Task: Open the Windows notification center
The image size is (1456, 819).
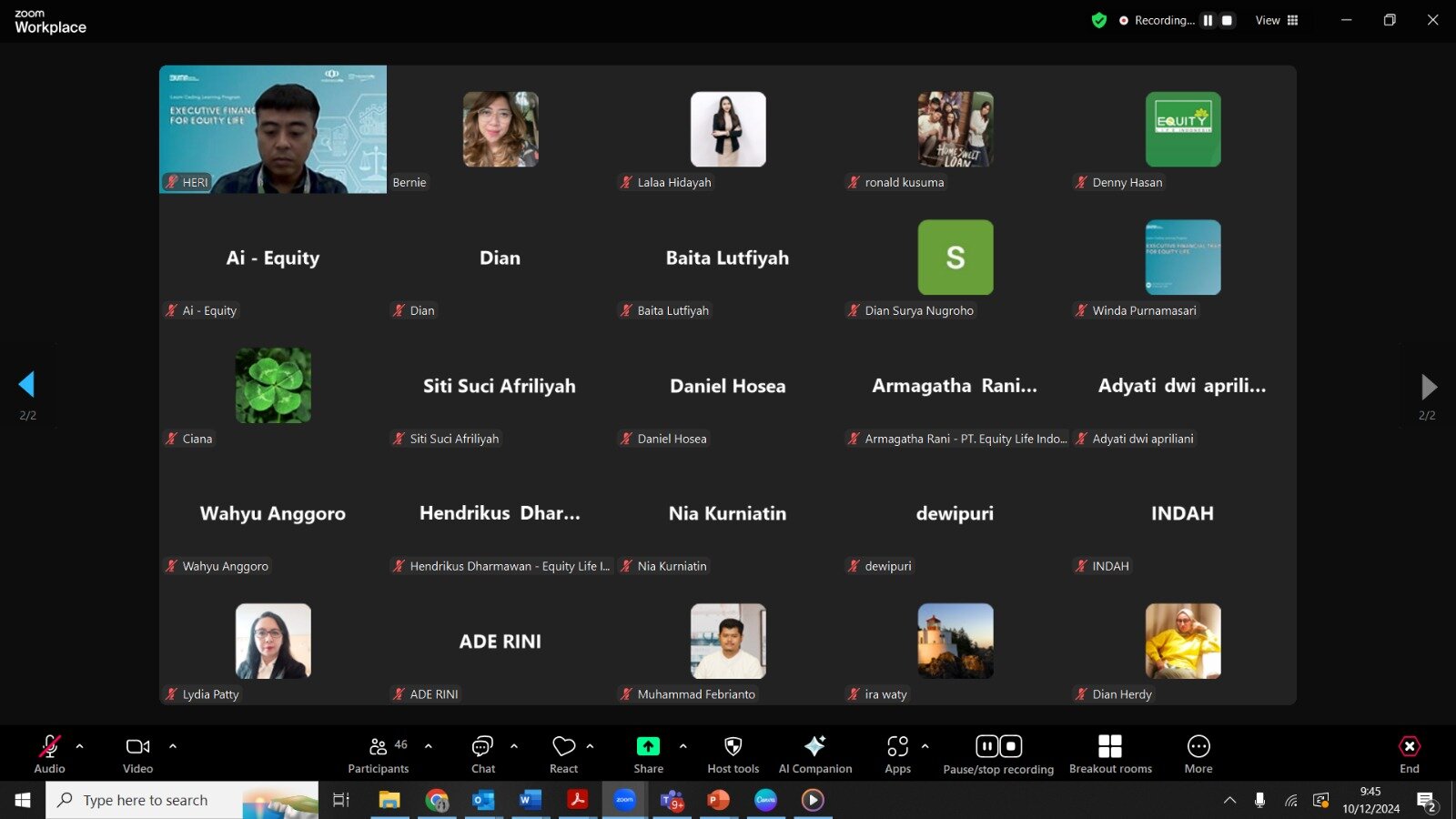Action: pos(1426,801)
